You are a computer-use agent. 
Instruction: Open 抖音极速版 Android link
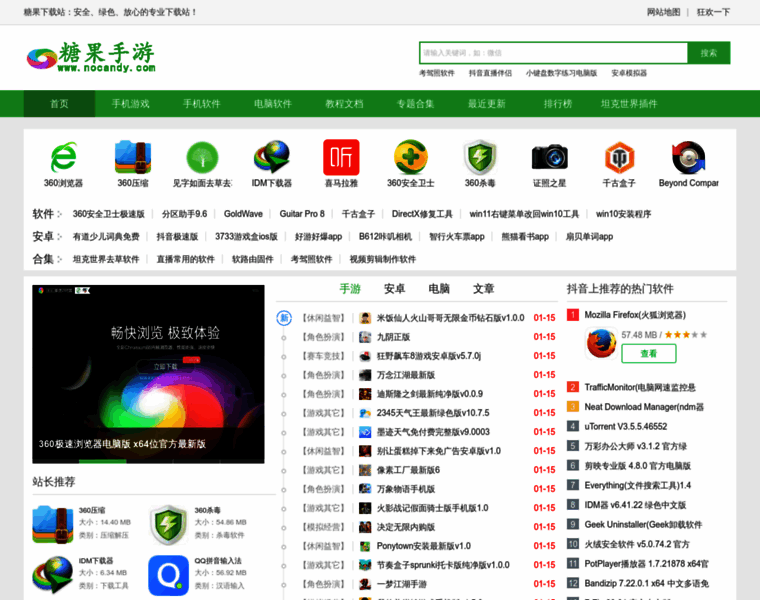pyautogui.click(x=177, y=237)
